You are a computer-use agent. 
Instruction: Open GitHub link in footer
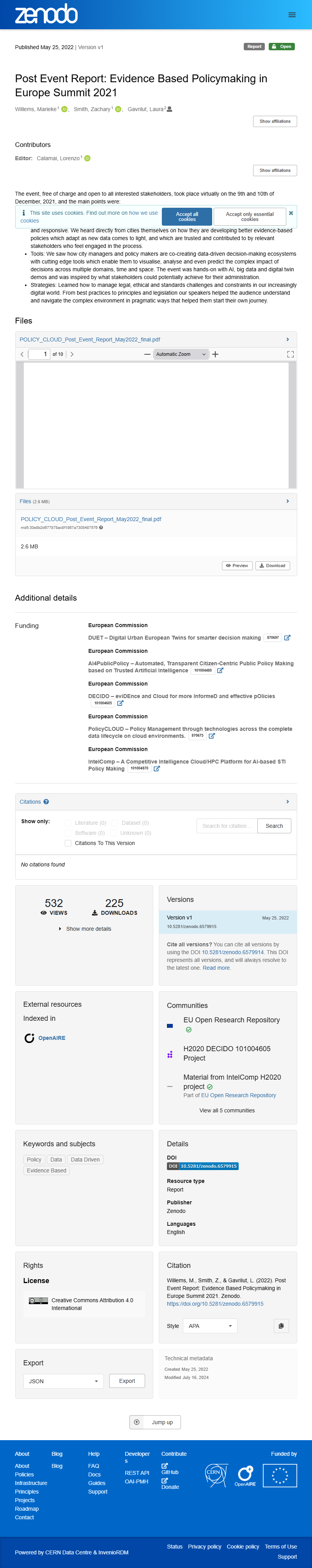[x=170, y=1469]
